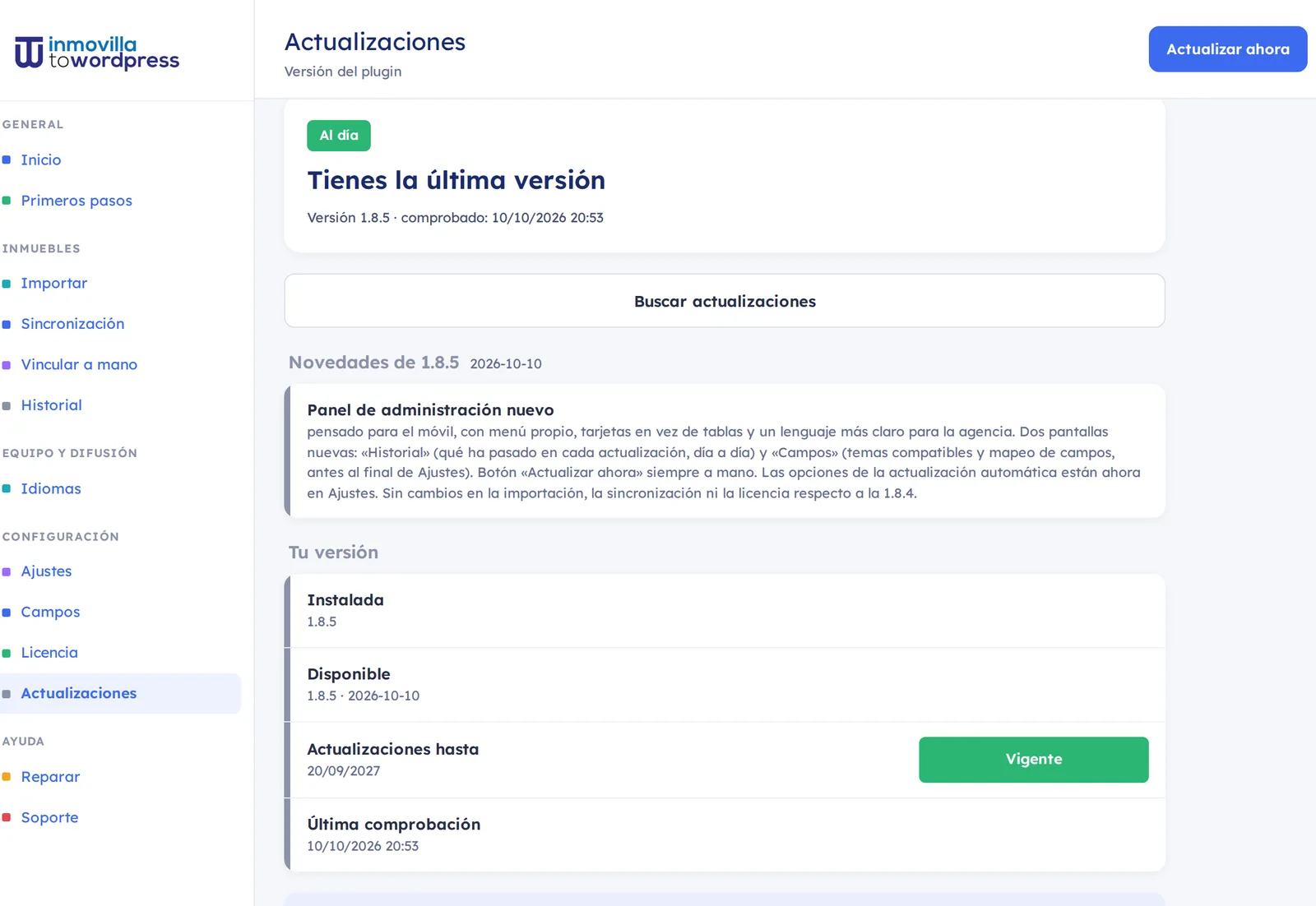1316x906 pixels.
Task: Click the Tu versión section heading
Action: (333, 552)
